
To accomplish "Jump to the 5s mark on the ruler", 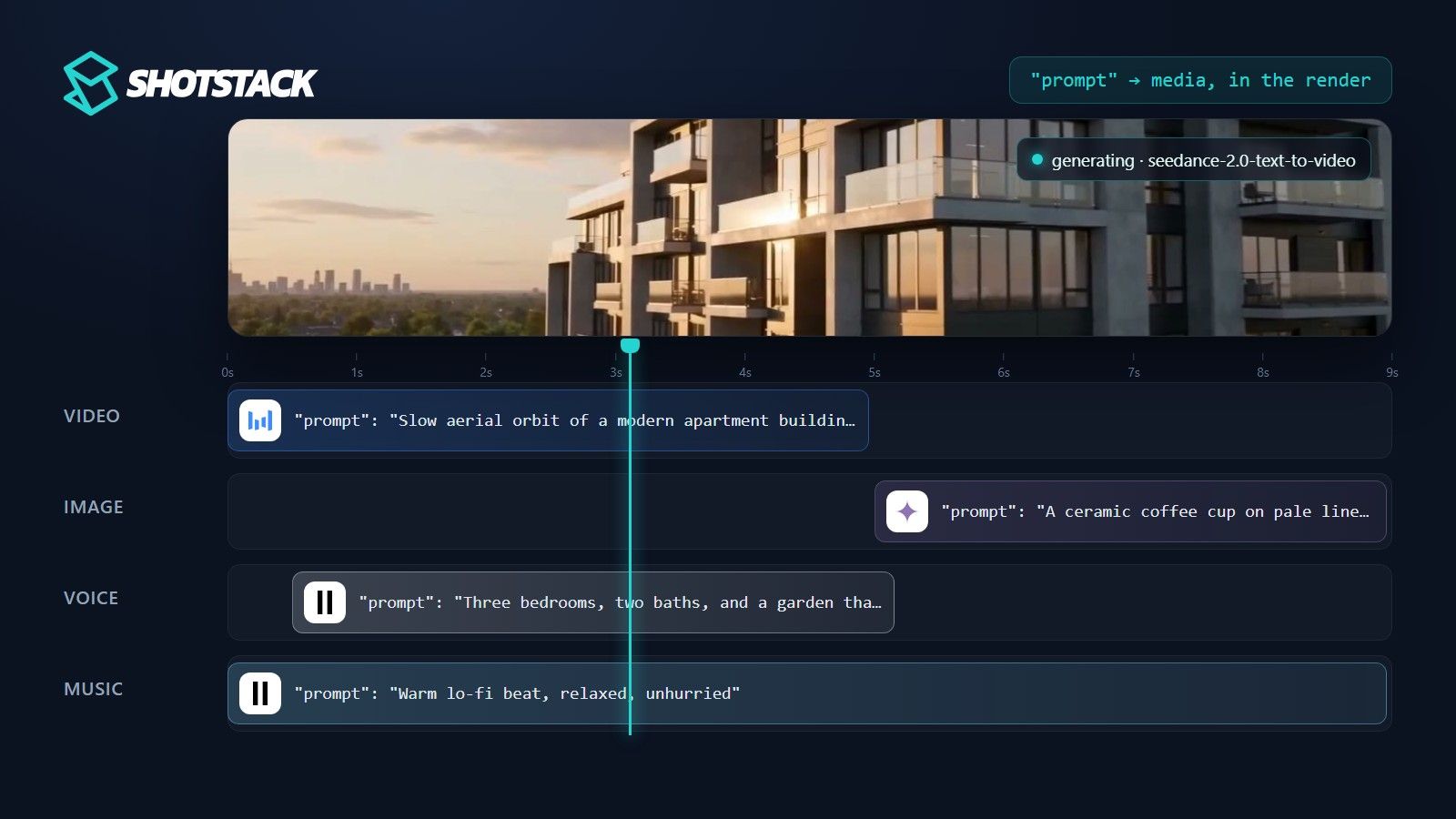I will coord(875,372).
